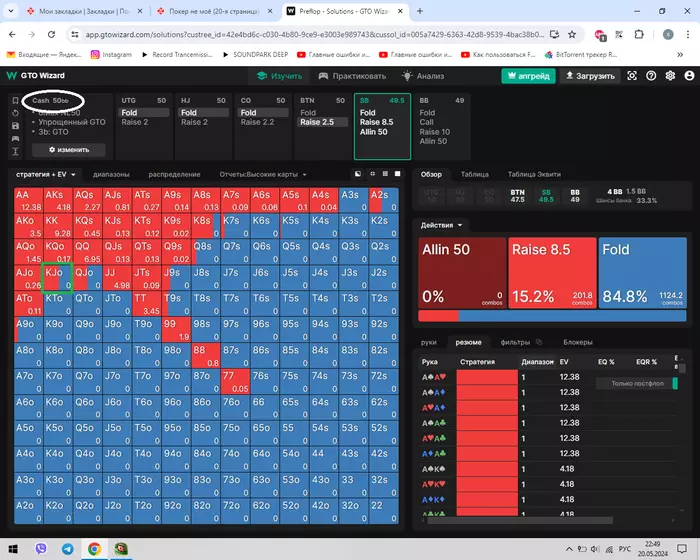700x560 pixels.
Task: Show hidden system tray icons
Action: pyautogui.click(x=569, y=549)
